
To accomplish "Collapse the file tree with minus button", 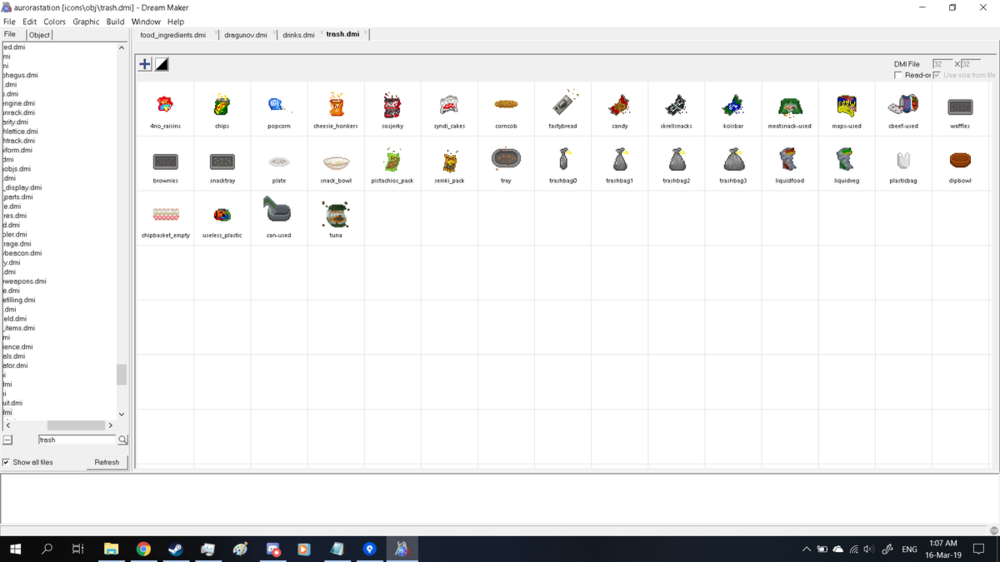I will (x=7, y=440).
